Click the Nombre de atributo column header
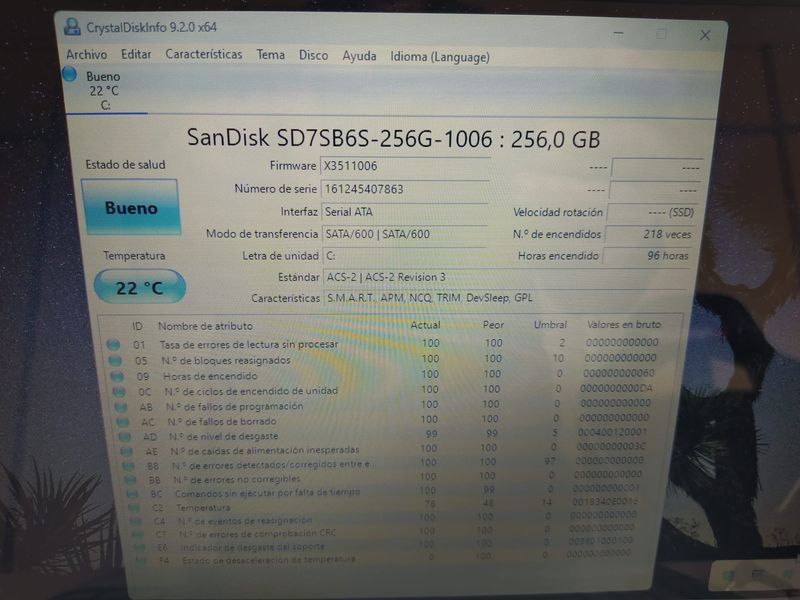This screenshot has height=600, width=800. pos(205,326)
